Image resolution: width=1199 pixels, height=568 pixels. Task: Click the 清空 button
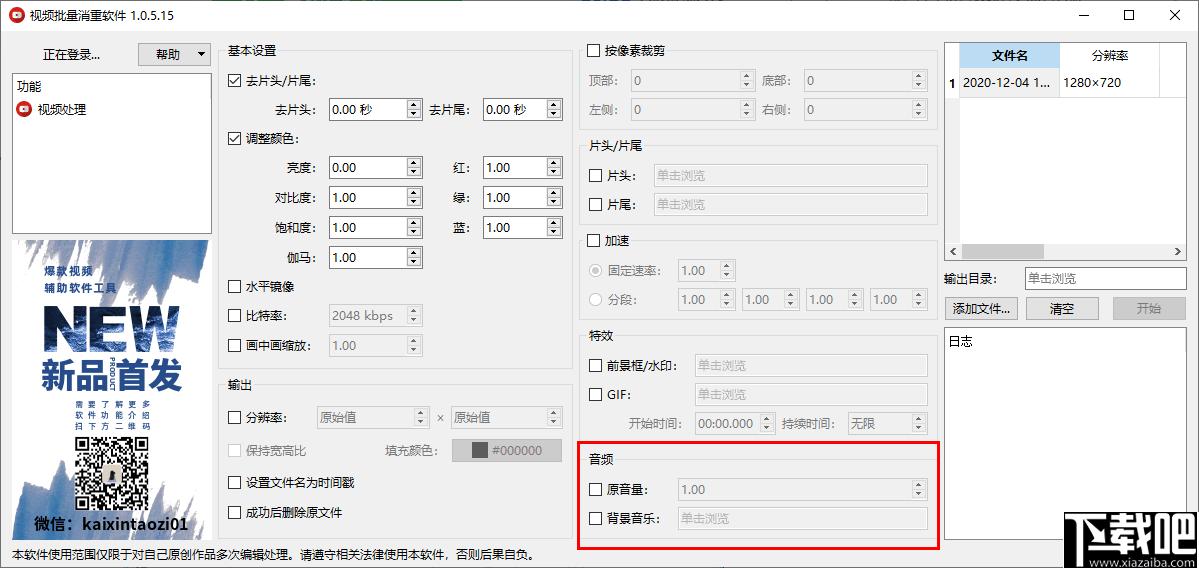[x=1061, y=309]
